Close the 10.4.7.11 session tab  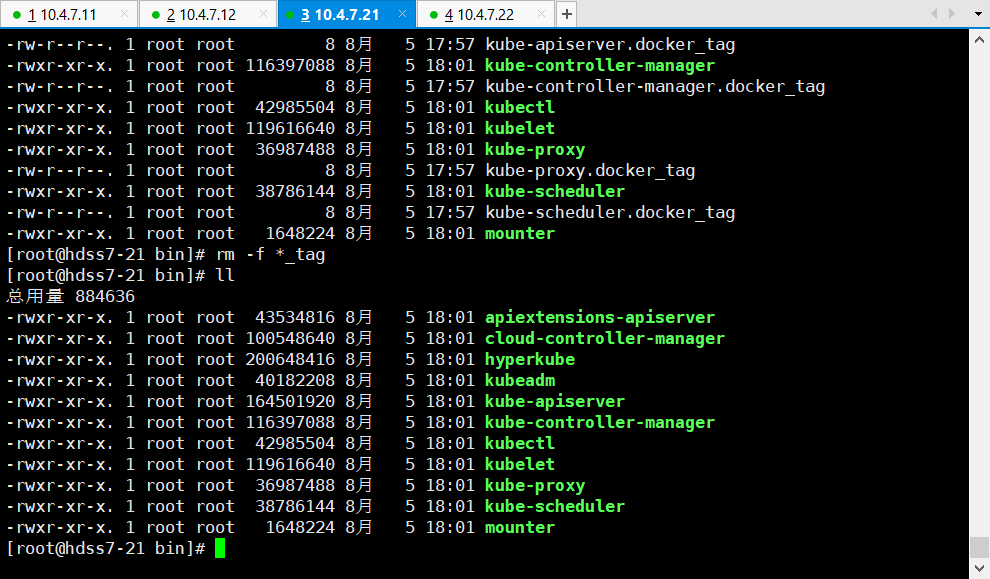[x=124, y=15]
